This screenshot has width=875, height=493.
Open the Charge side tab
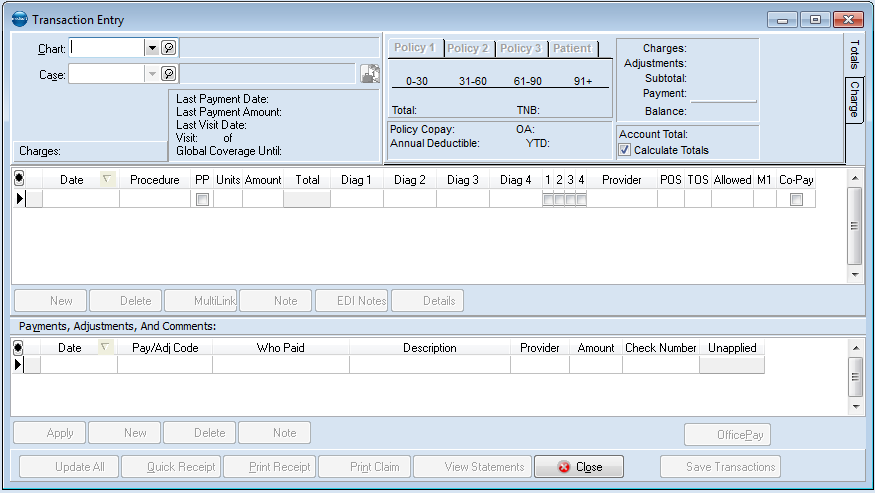coord(854,99)
